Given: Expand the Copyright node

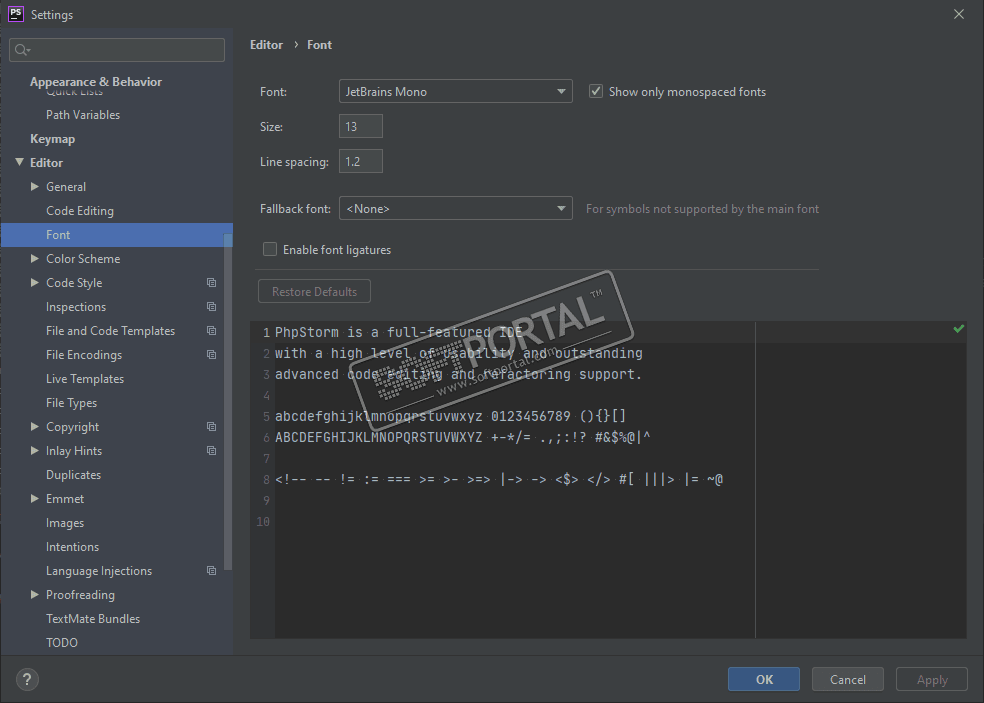Looking at the screenshot, I should click(x=35, y=426).
